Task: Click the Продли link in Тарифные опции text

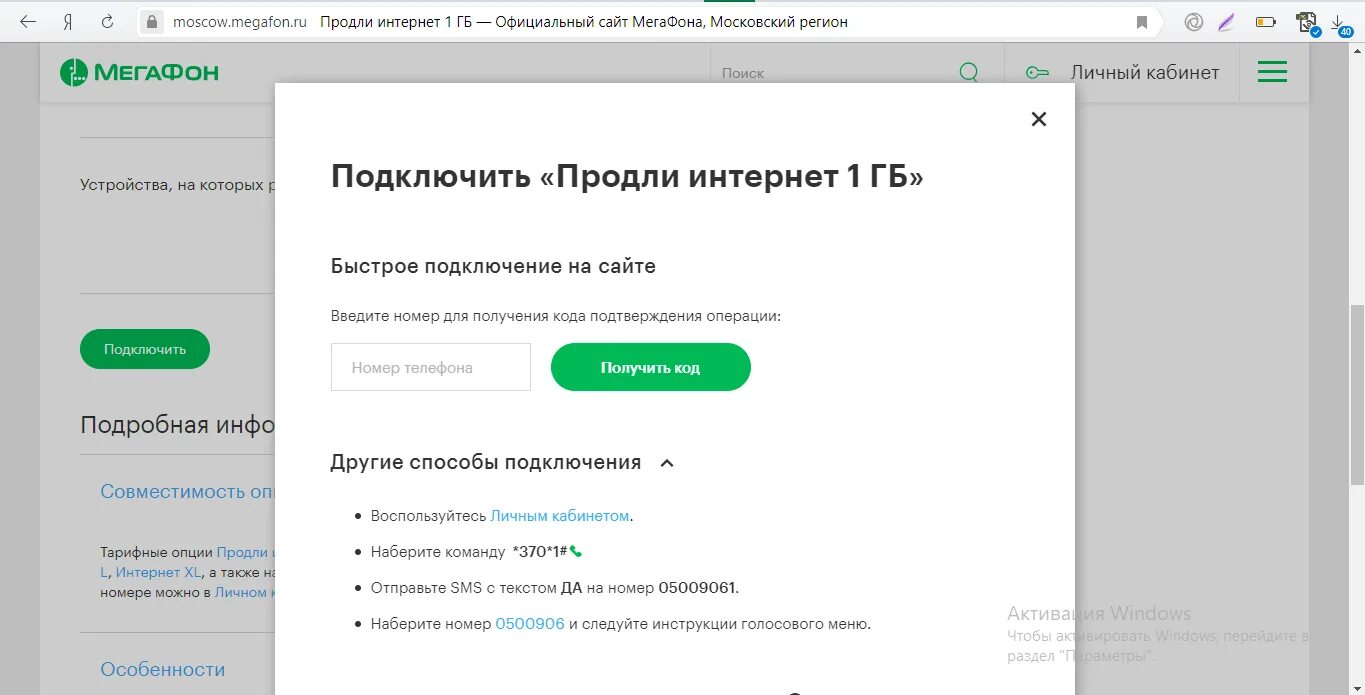Action: tap(245, 552)
